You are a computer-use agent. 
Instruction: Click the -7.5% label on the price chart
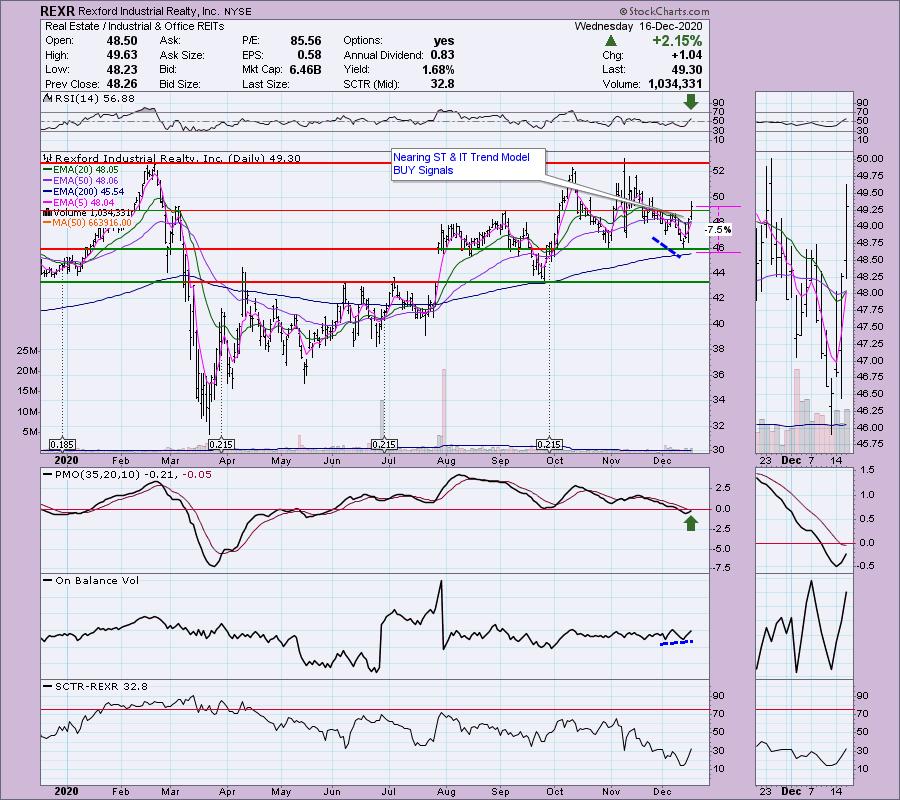718,230
